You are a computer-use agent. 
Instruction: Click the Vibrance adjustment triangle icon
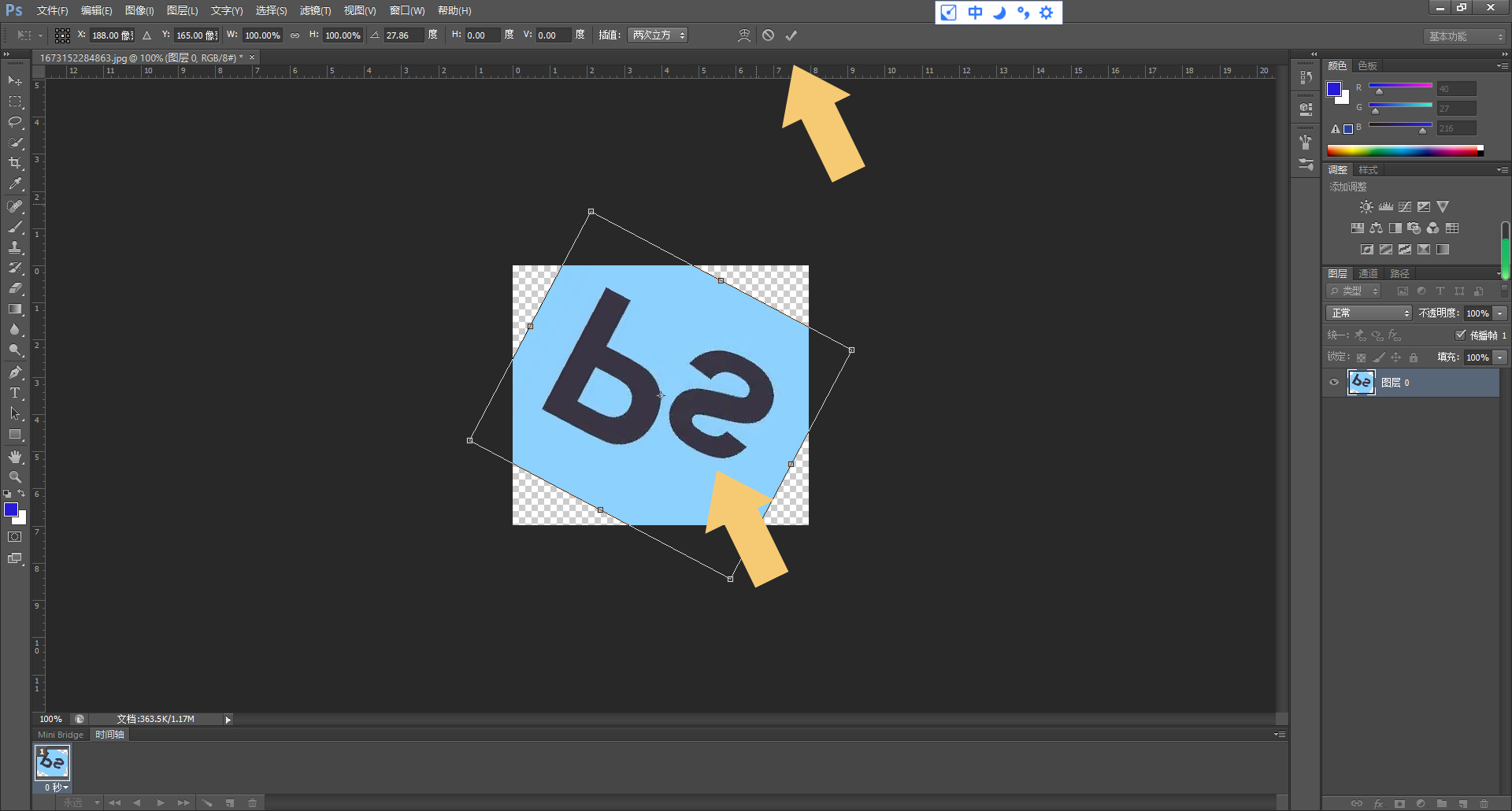1443,207
